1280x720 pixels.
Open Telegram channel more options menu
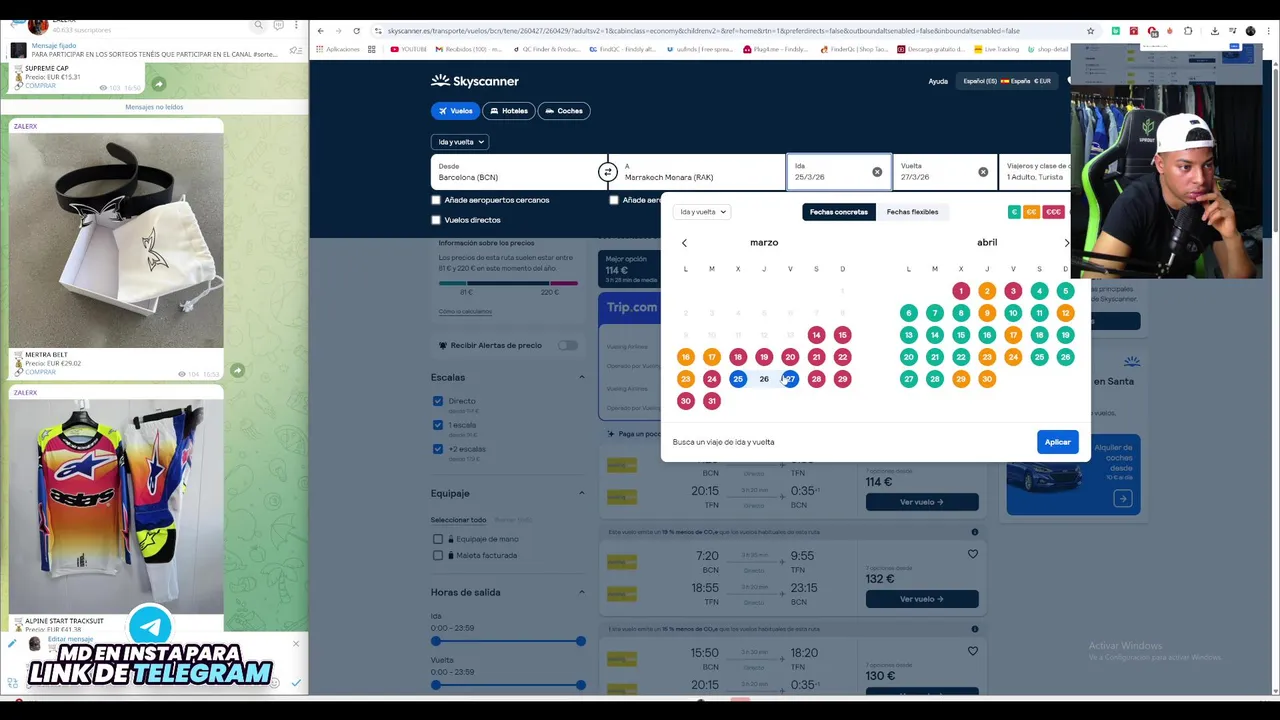[x=298, y=25]
